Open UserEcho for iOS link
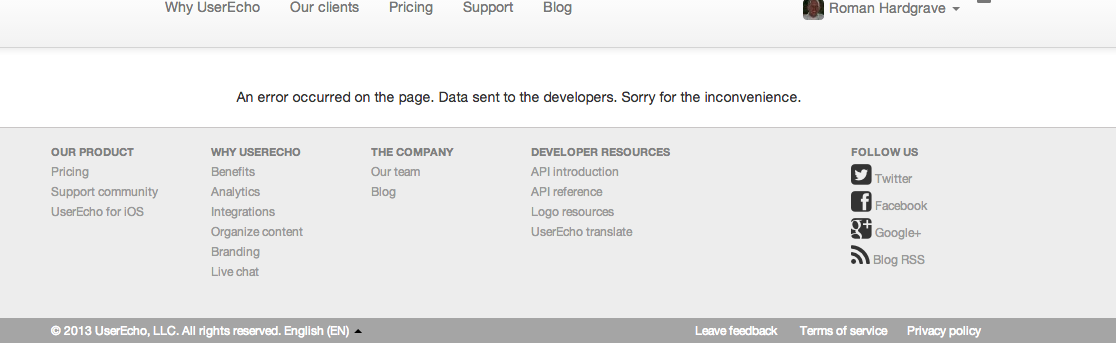The height and width of the screenshot is (361, 1116). click(x=98, y=211)
